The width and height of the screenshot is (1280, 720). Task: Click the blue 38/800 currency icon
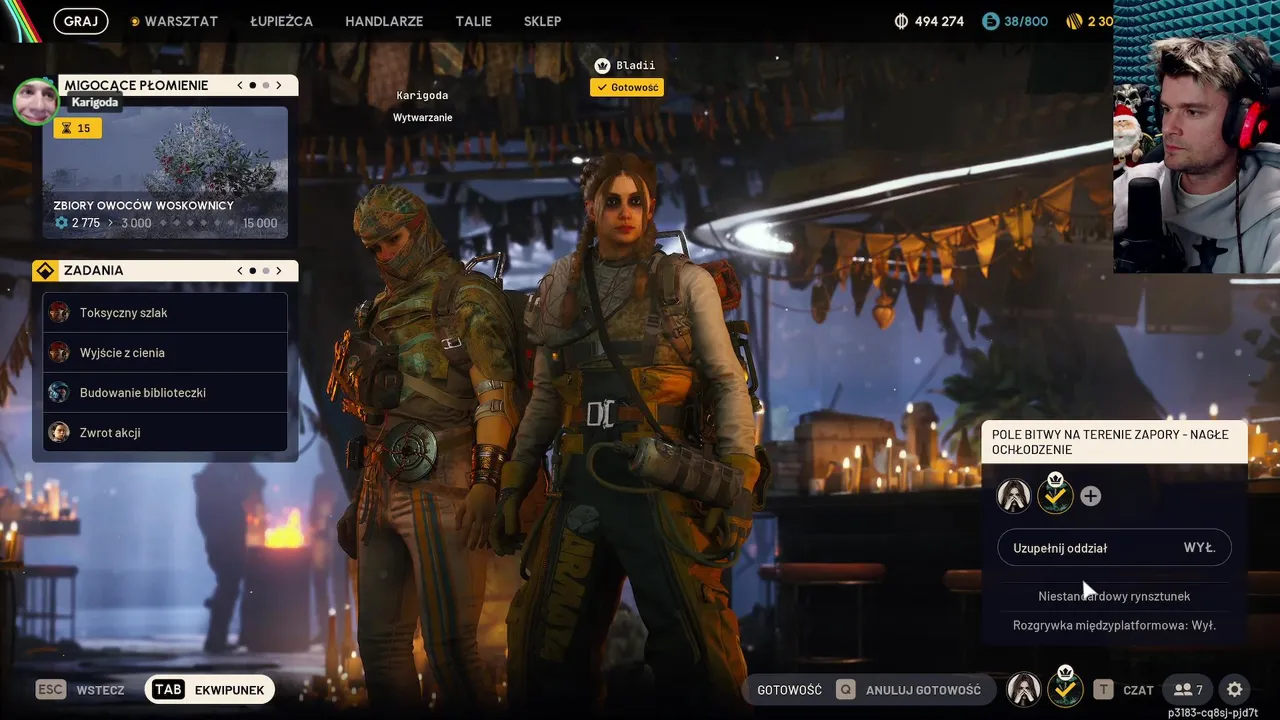(991, 21)
